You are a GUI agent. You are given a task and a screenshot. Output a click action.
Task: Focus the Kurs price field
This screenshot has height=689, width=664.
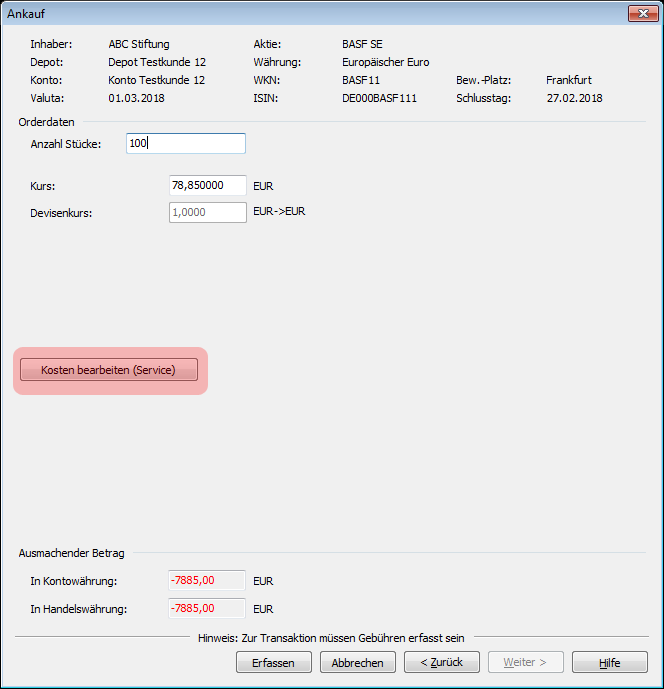point(208,186)
